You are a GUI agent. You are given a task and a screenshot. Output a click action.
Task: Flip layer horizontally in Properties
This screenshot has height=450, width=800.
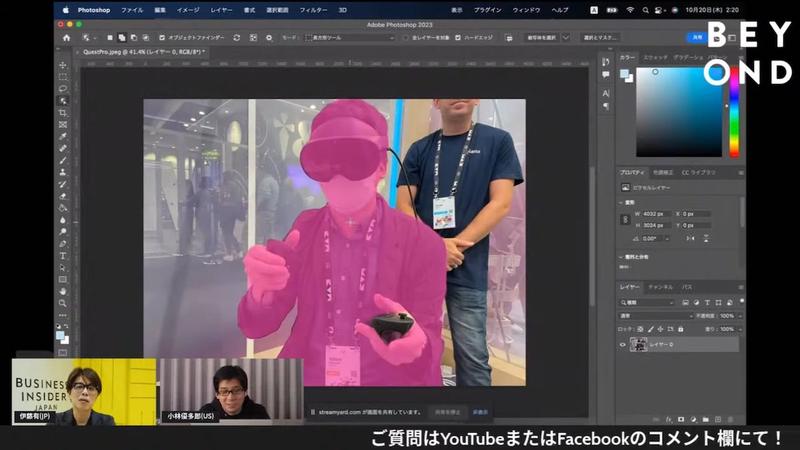[x=690, y=238]
